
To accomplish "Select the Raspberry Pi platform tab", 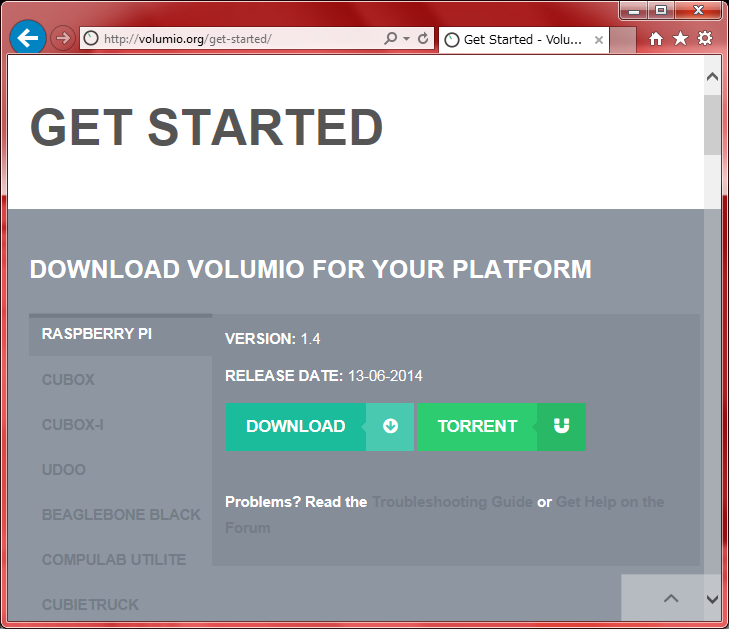I will 120,334.
